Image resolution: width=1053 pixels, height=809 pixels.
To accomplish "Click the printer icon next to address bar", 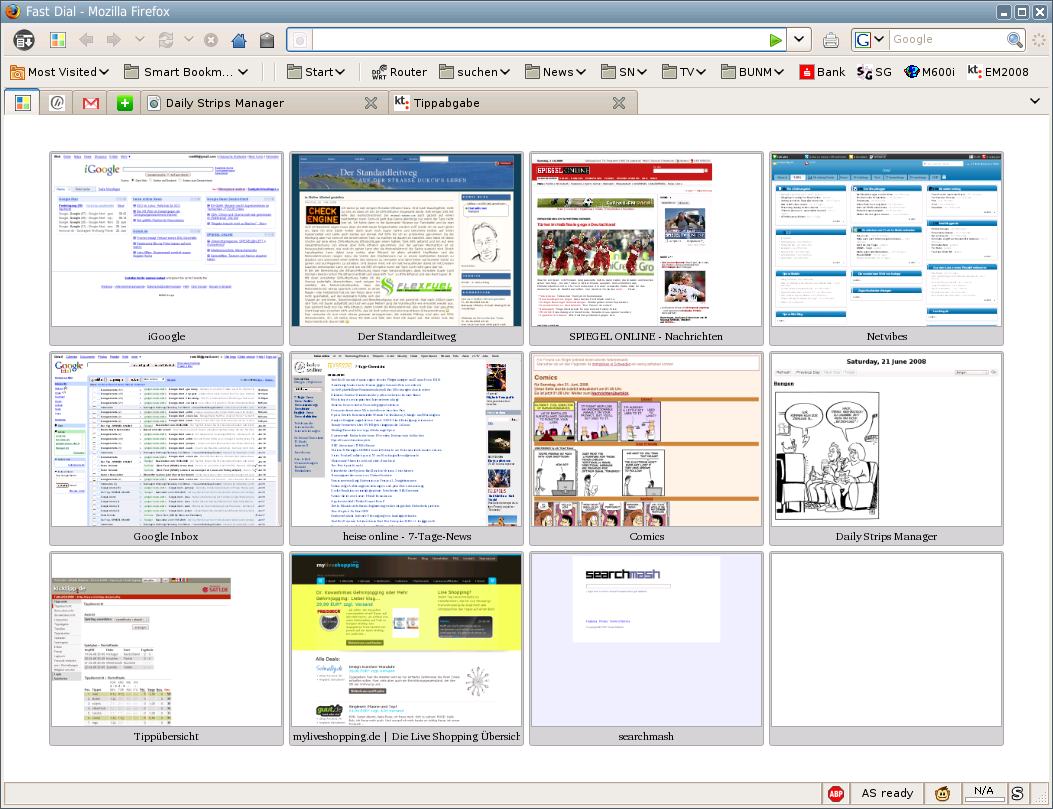I will click(x=831, y=40).
